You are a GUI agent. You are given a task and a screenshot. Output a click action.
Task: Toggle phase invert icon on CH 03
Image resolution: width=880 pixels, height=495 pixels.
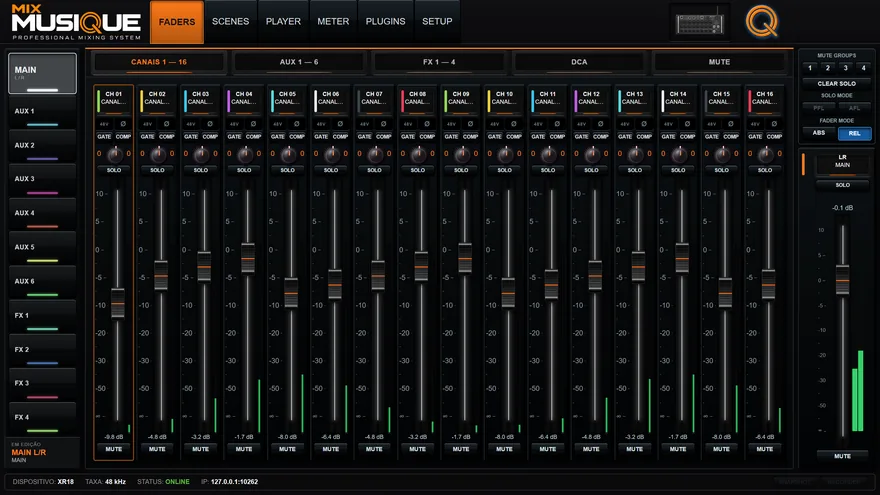tap(210, 123)
